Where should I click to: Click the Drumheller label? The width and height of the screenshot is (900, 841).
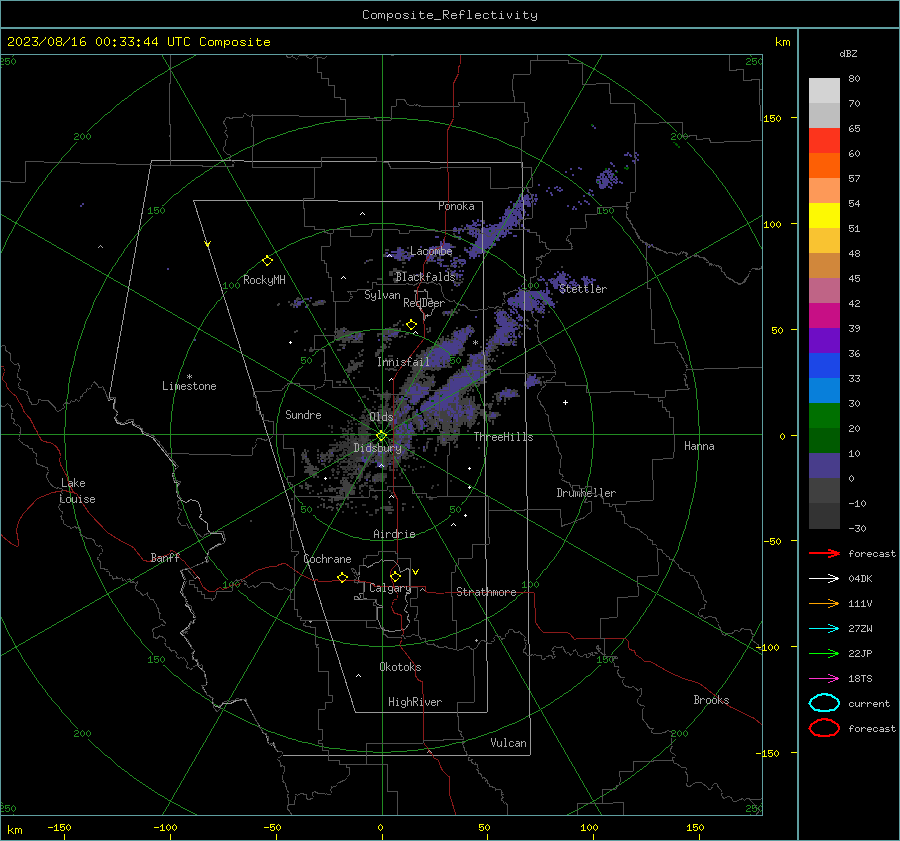586,493
